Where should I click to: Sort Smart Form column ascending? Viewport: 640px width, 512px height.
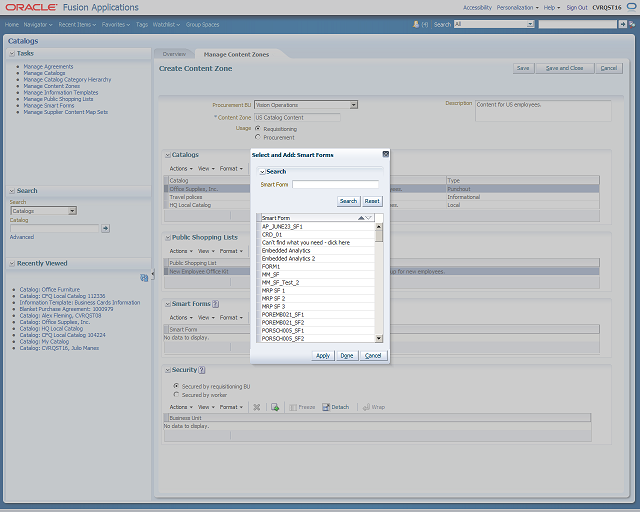click(x=361, y=218)
